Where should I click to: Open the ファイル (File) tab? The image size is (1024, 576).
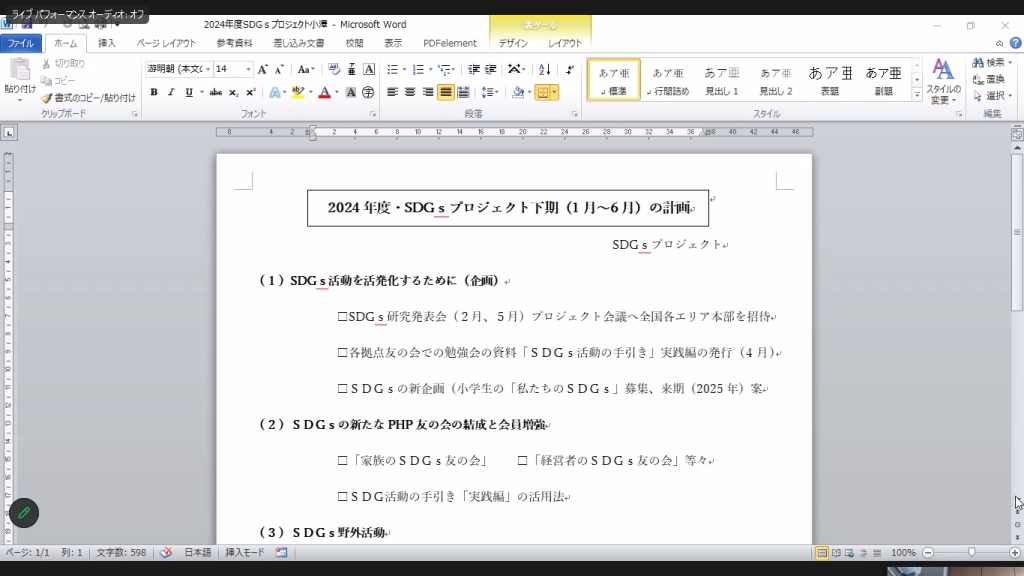click(21, 43)
